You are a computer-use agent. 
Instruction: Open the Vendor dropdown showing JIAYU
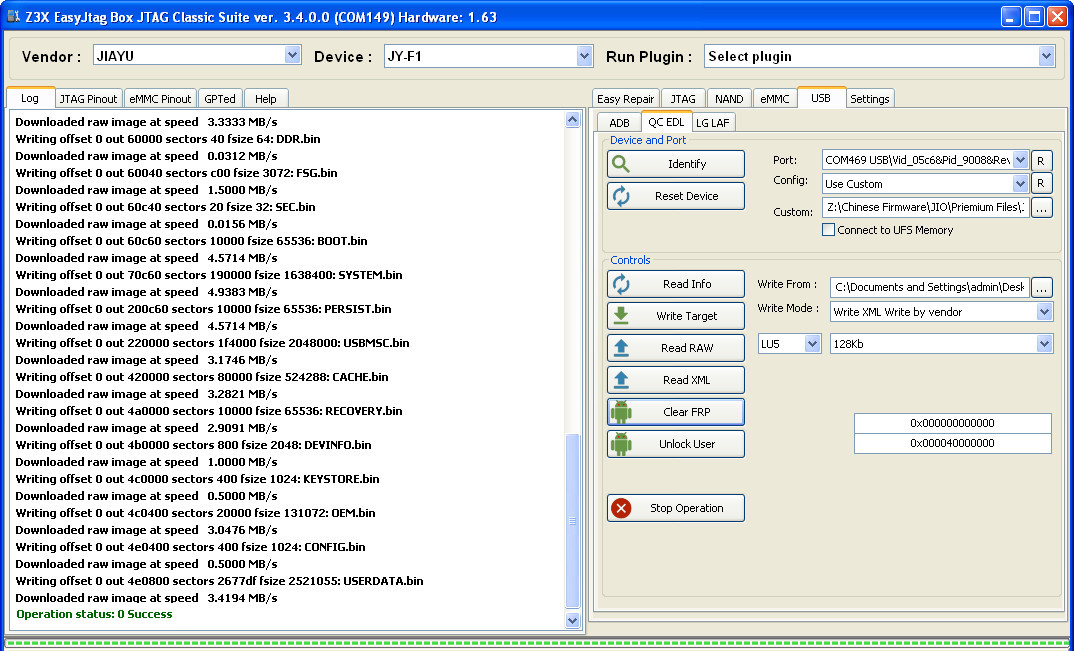[292, 56]
